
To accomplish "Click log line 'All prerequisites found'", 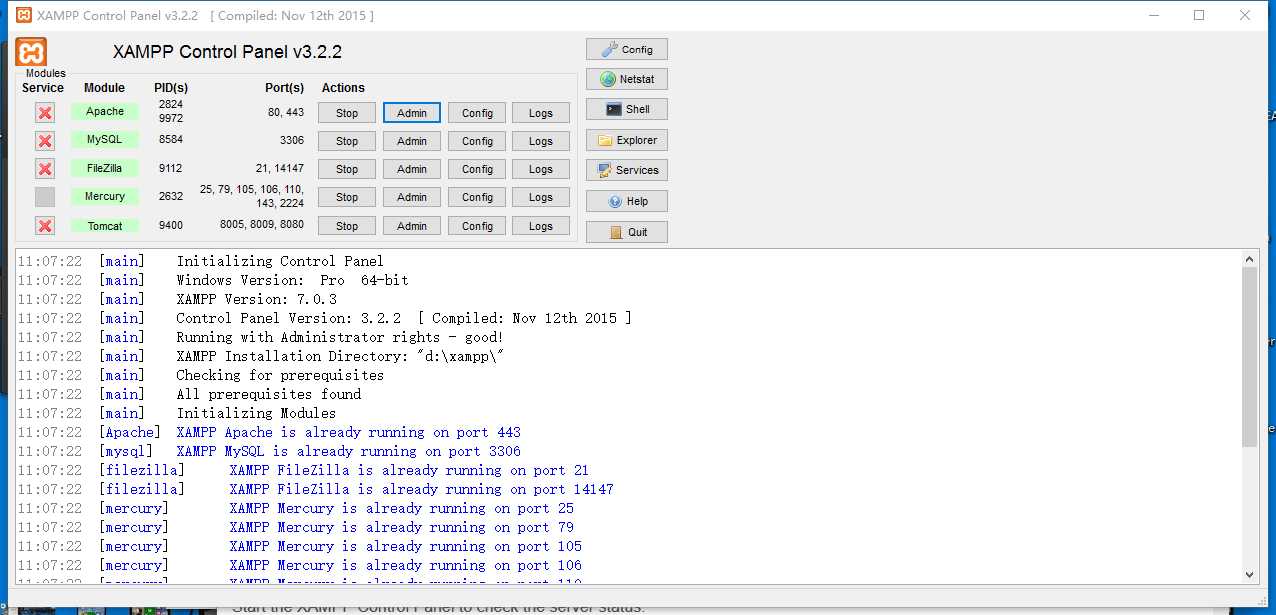I will tap(269, 394).
